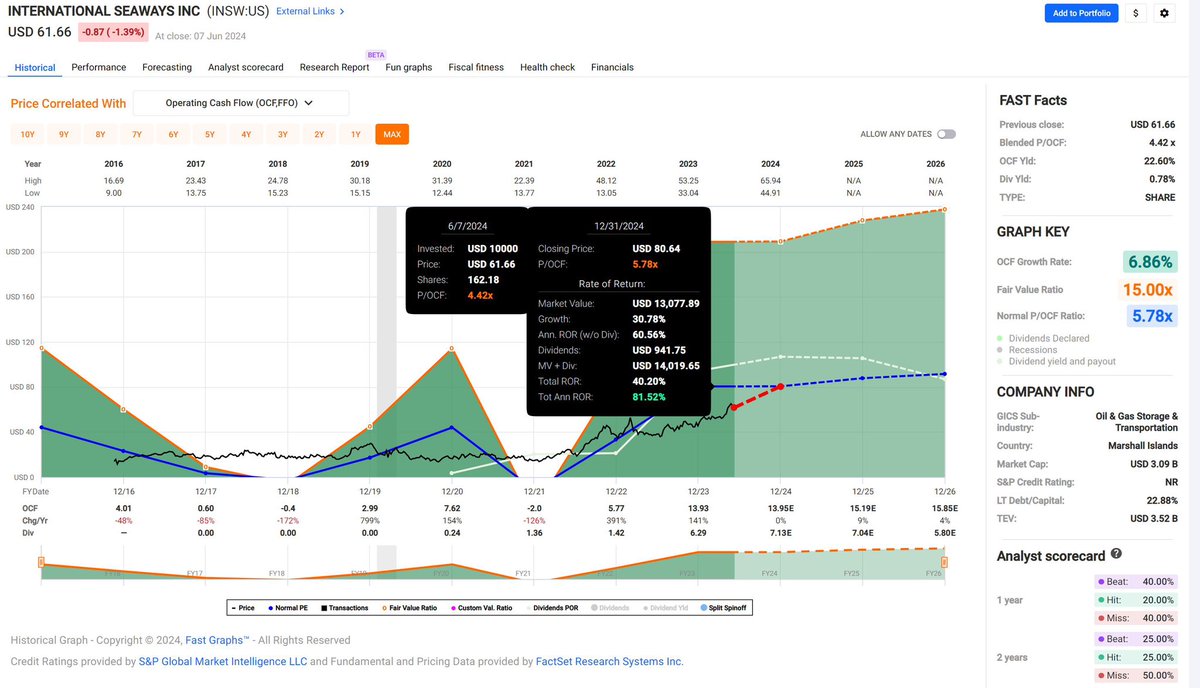Select the 5Y time range
The height and width of the screenshot is (688, 1200).
[x=210, y=134]
